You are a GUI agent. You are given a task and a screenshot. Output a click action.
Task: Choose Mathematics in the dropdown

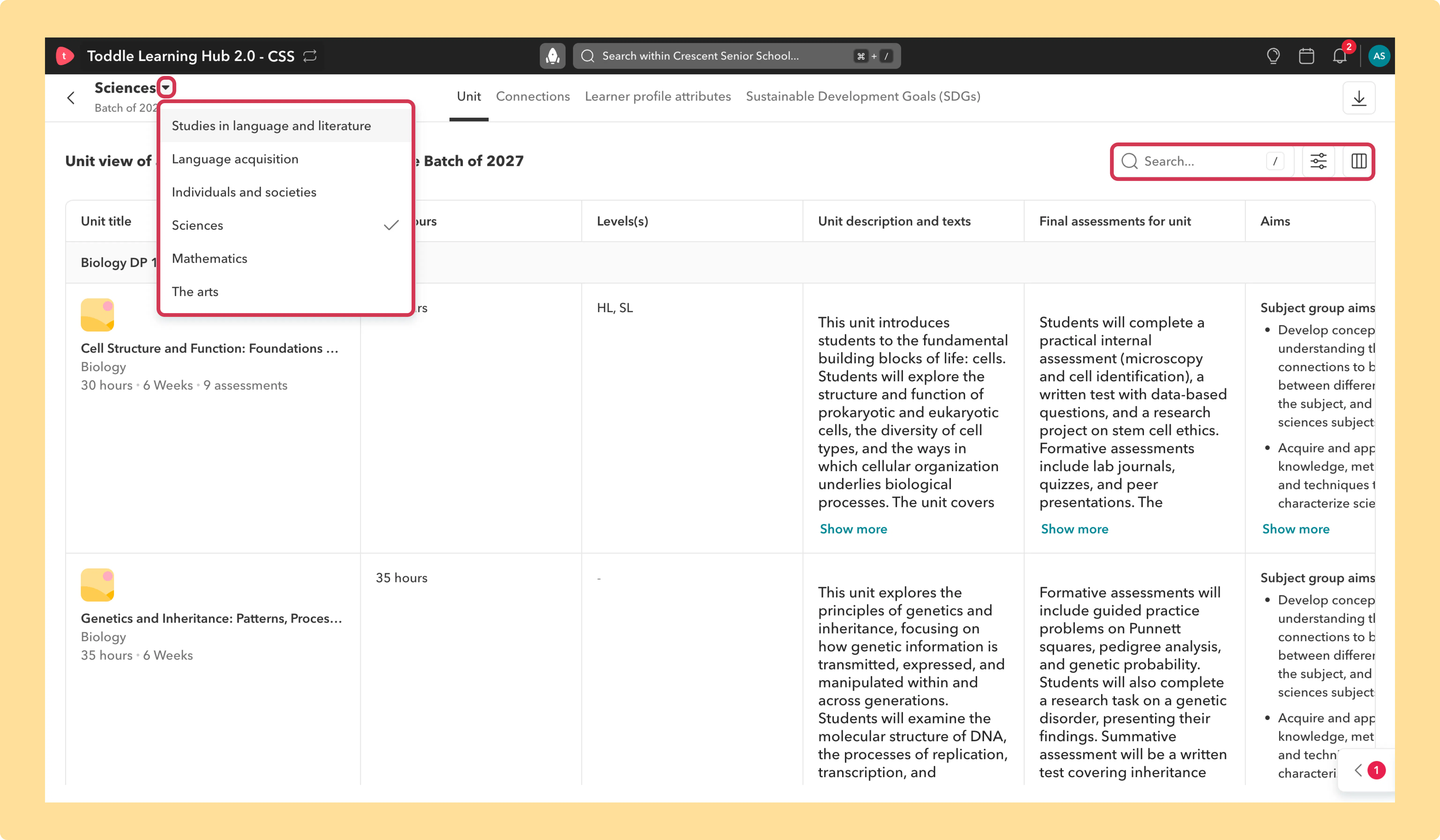point(285,258)
